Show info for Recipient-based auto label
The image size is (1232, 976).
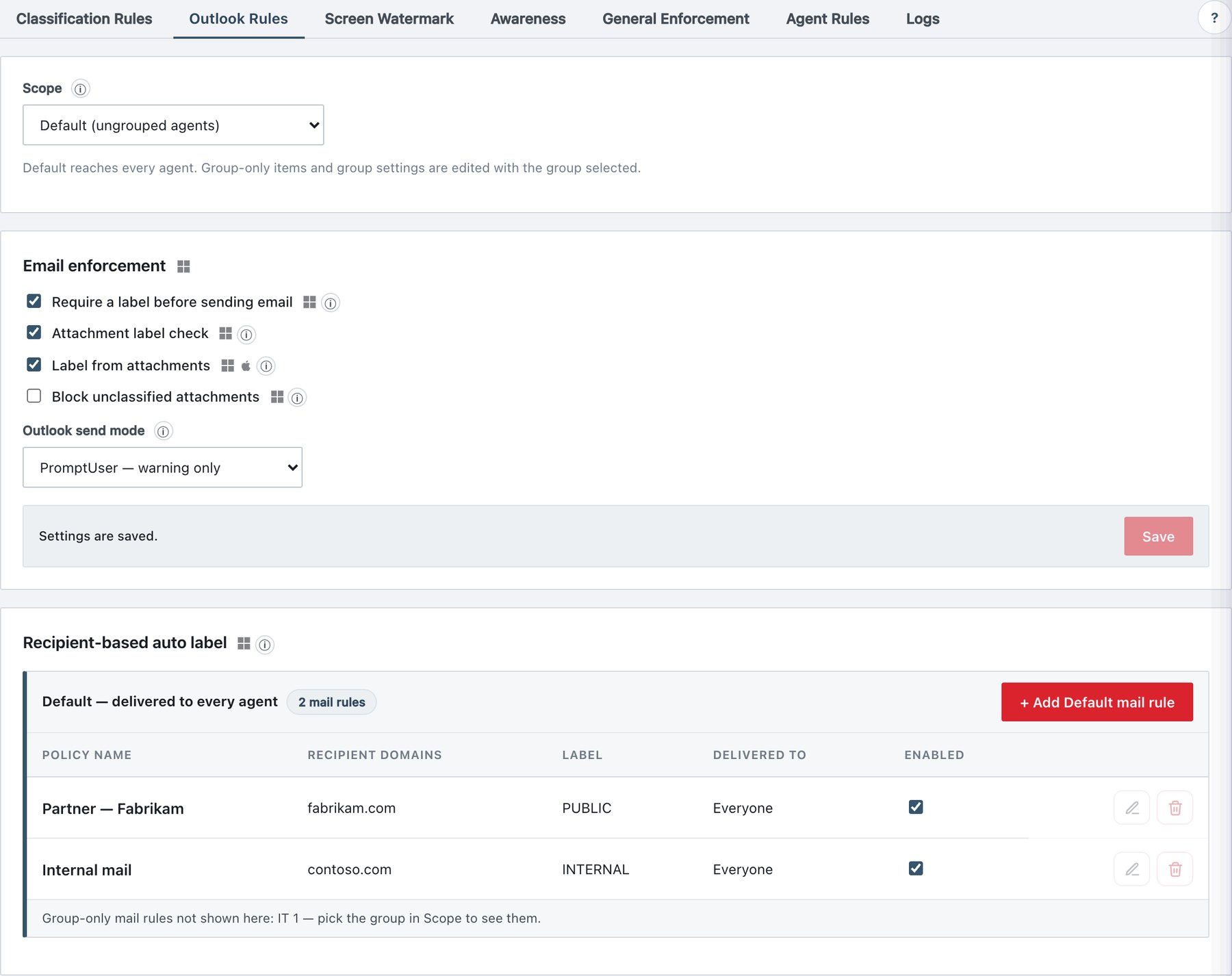pos(265,645)
